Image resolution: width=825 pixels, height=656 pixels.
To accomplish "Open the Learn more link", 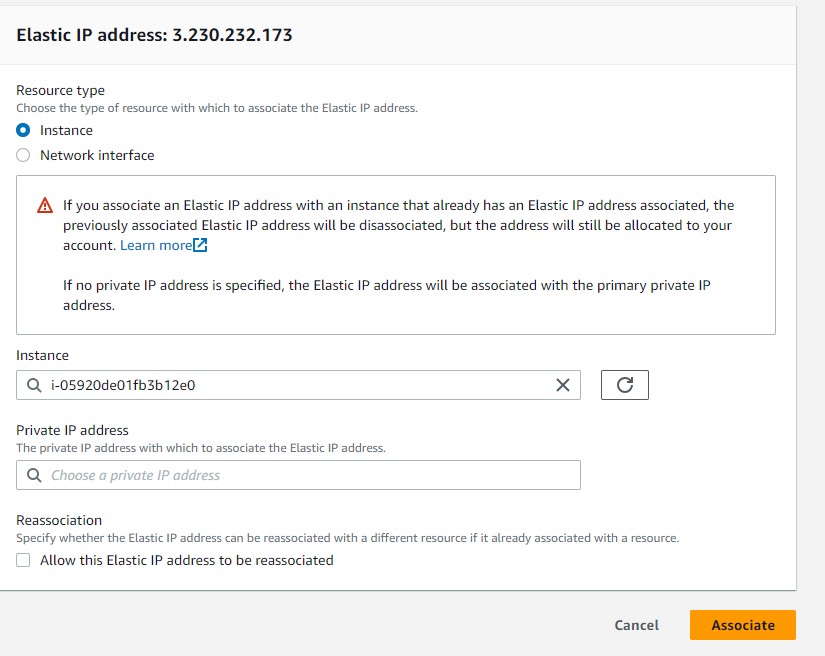I will [x=155, y=245].
